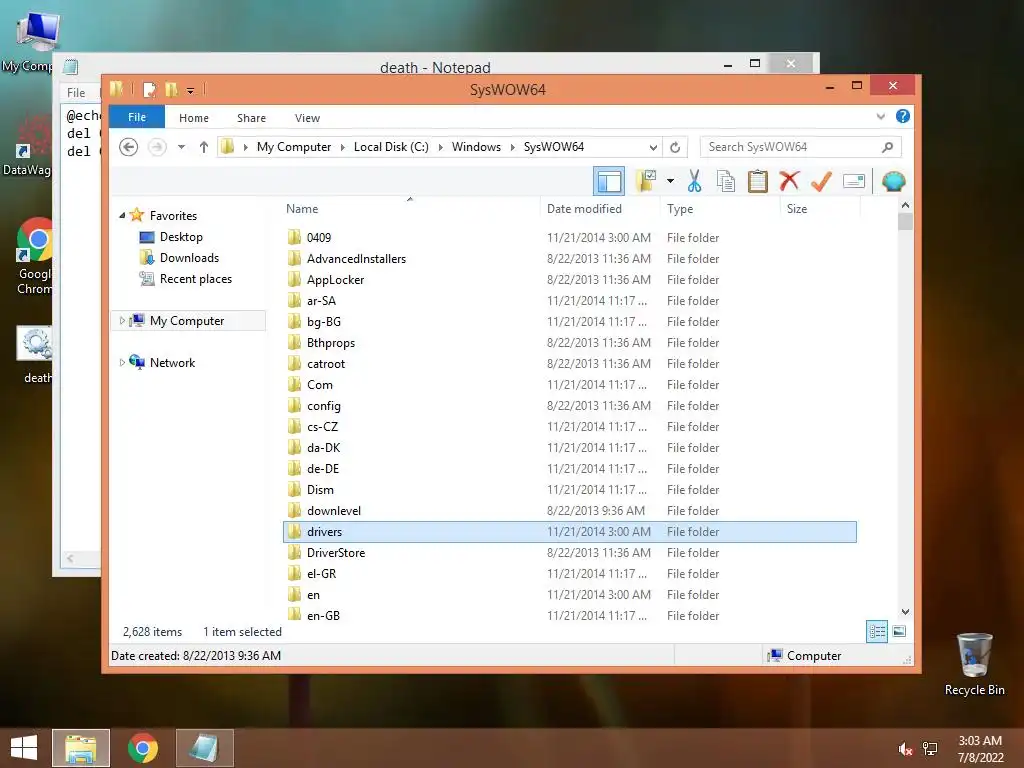Click the muted volume tray icon

pyautogui.click(x=905, y=749)
